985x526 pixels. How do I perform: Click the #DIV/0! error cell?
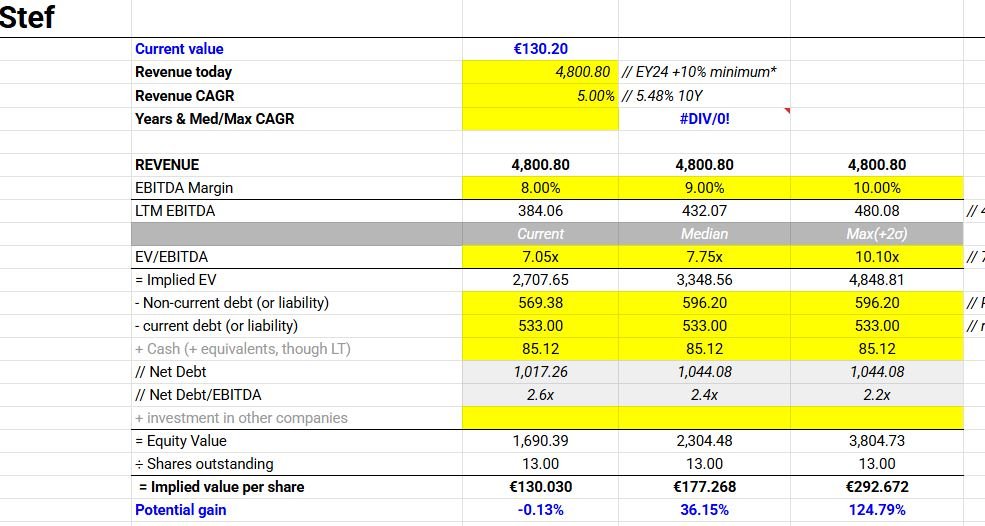(x=704, y=118)
